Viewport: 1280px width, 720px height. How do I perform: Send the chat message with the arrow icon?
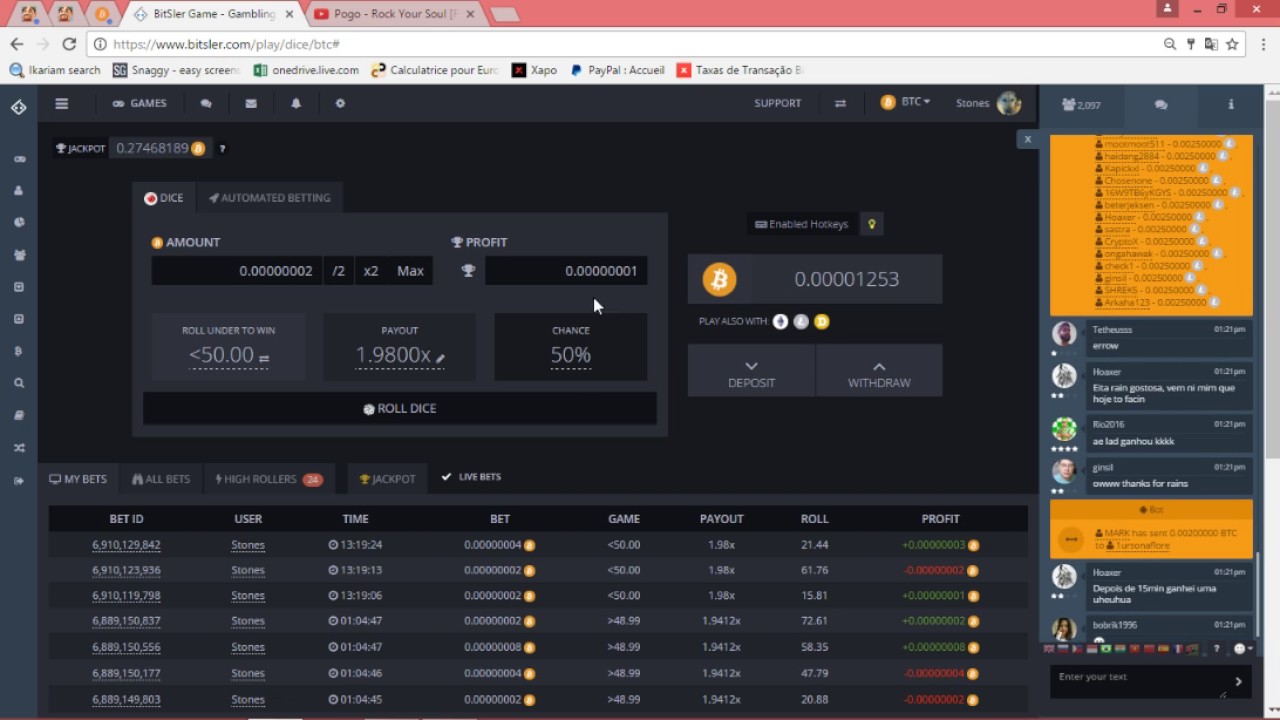coord(1238,681)
